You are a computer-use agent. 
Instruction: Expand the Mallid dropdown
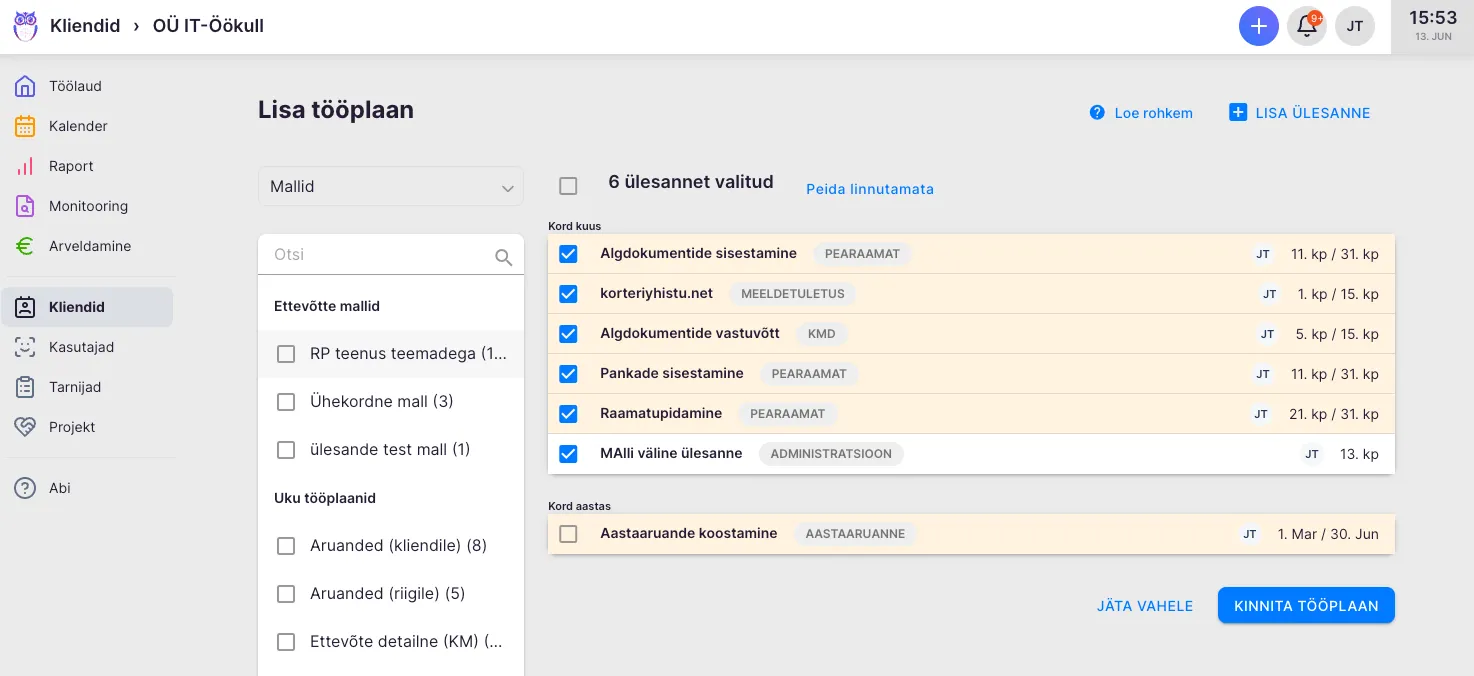click(390, 187)
